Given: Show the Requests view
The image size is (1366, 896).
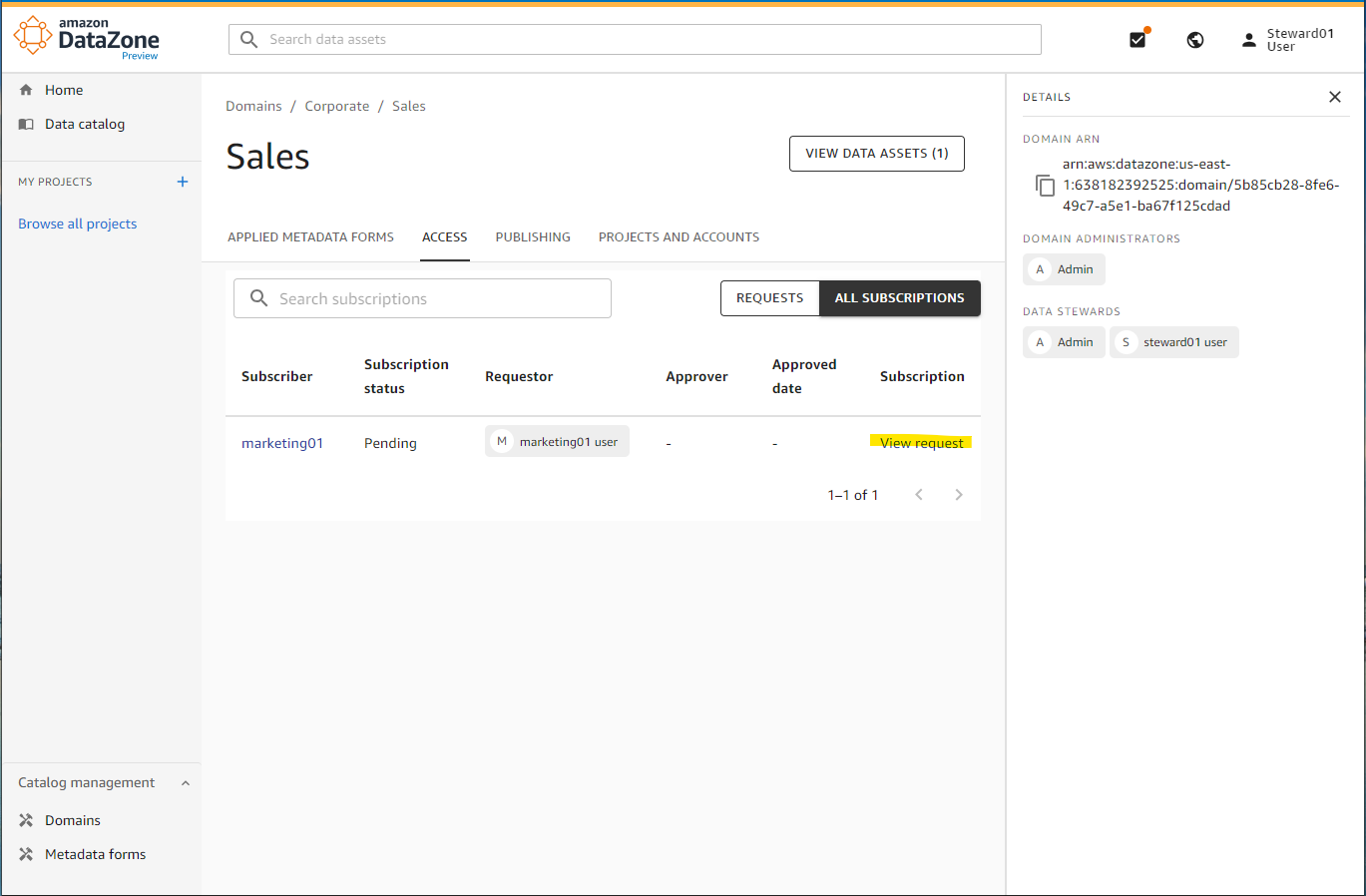Looking at the screenshot, I should pos(770,298).
